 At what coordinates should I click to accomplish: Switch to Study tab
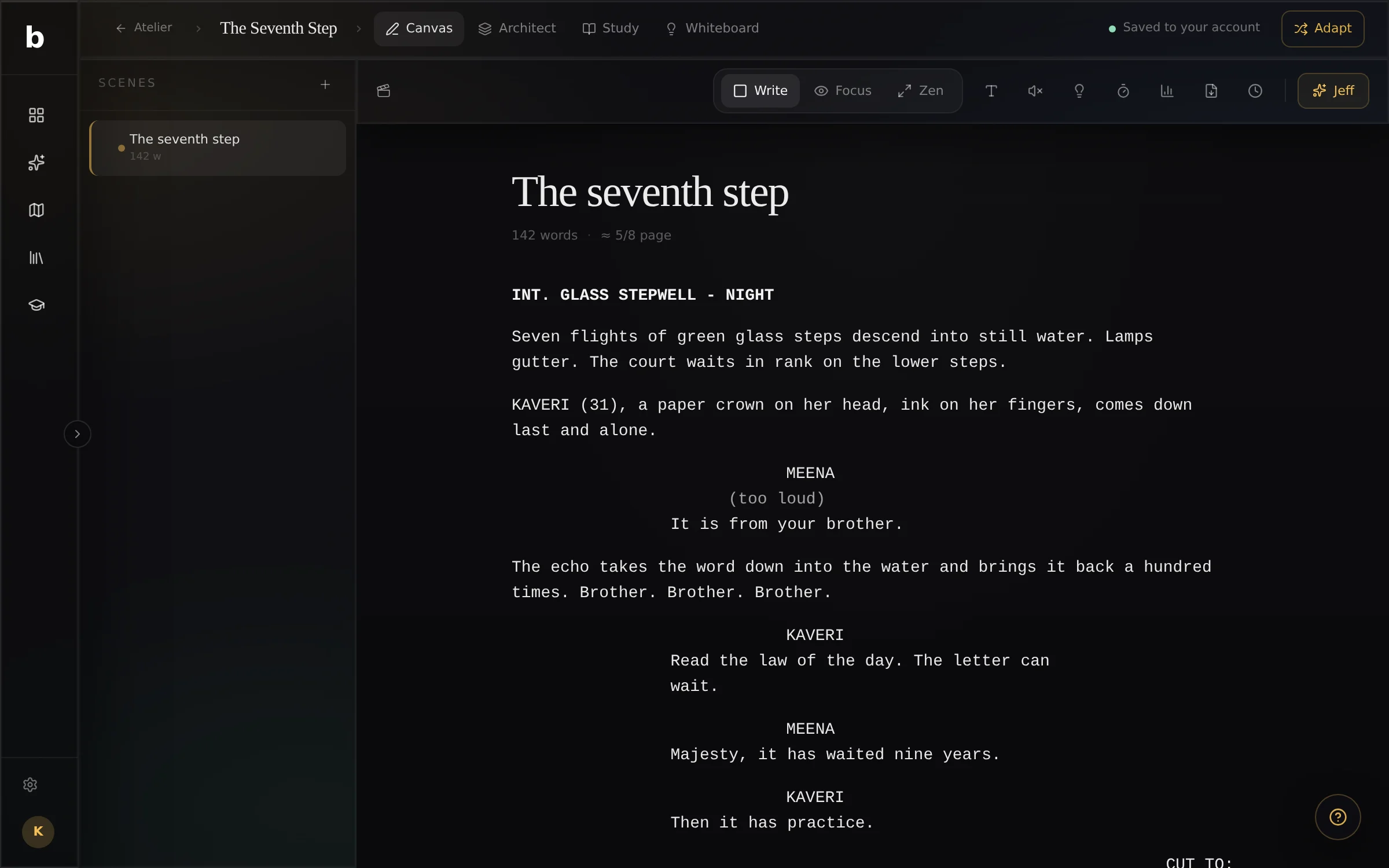pos(610,28)
